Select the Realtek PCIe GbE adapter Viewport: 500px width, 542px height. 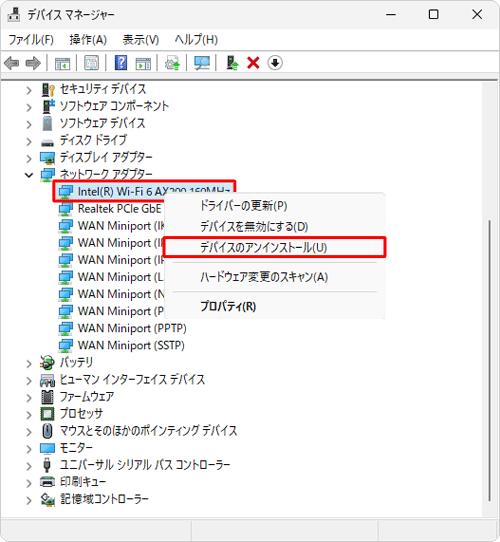(x=120, y=209)
